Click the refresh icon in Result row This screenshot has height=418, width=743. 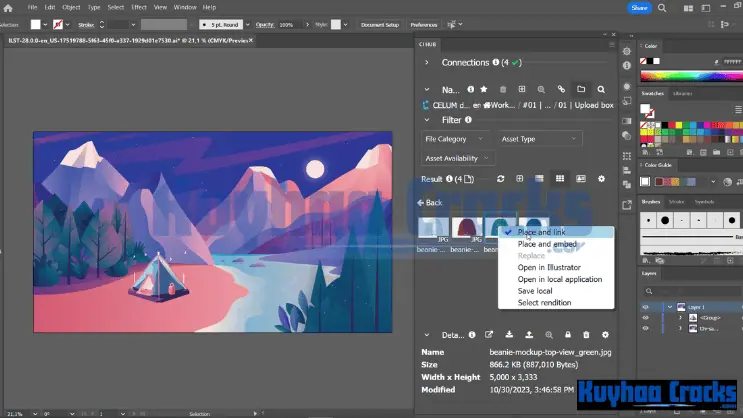[501, 178]
